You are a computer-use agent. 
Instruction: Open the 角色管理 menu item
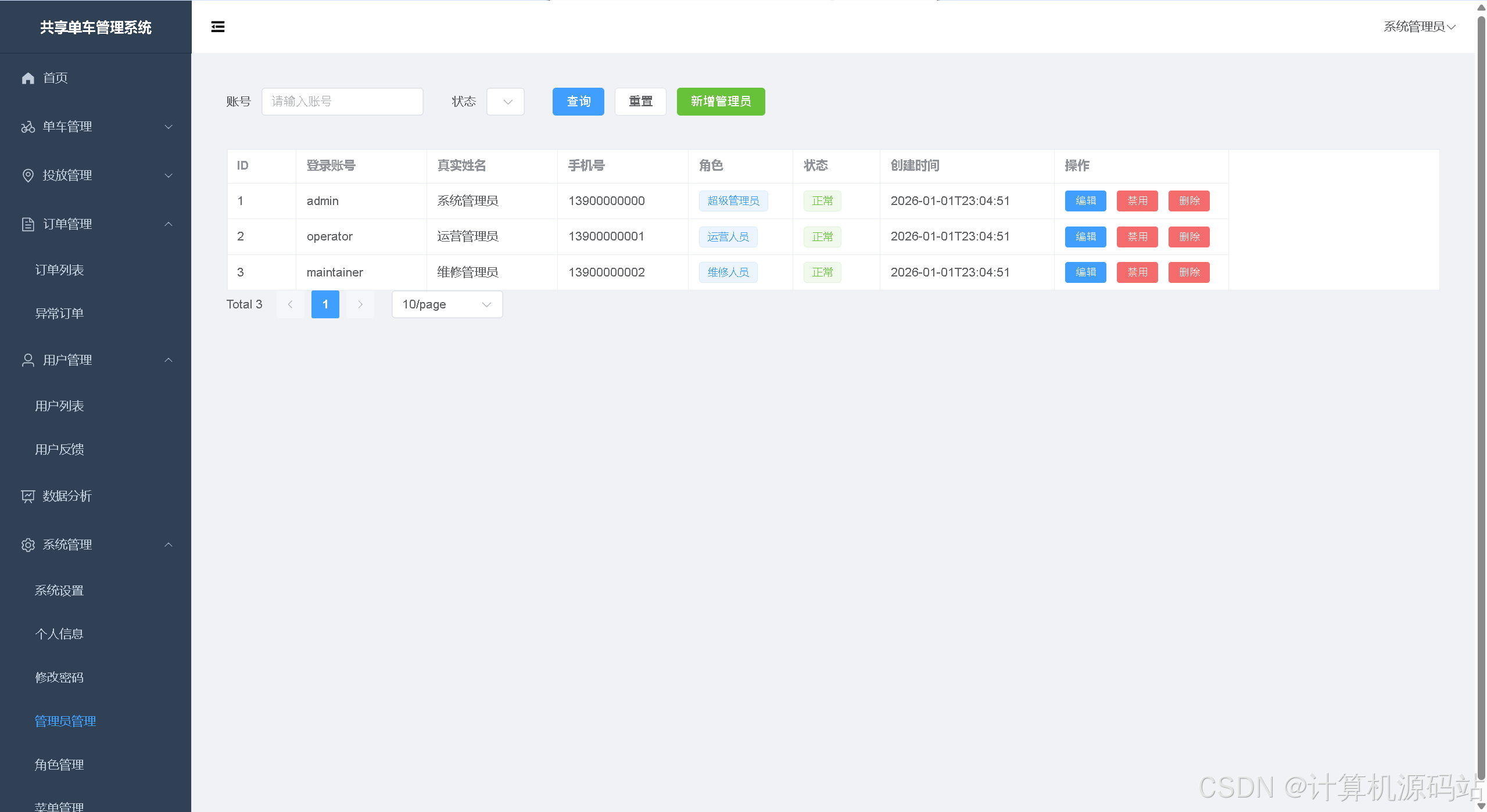[x=59, y=765]
